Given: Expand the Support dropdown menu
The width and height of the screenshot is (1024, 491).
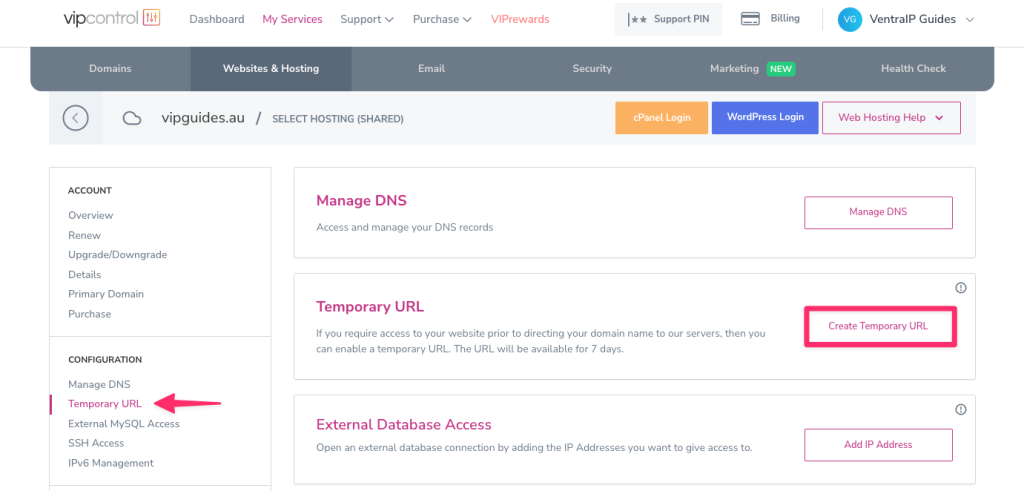Looking at the screenshot, I should coord(367,20).
